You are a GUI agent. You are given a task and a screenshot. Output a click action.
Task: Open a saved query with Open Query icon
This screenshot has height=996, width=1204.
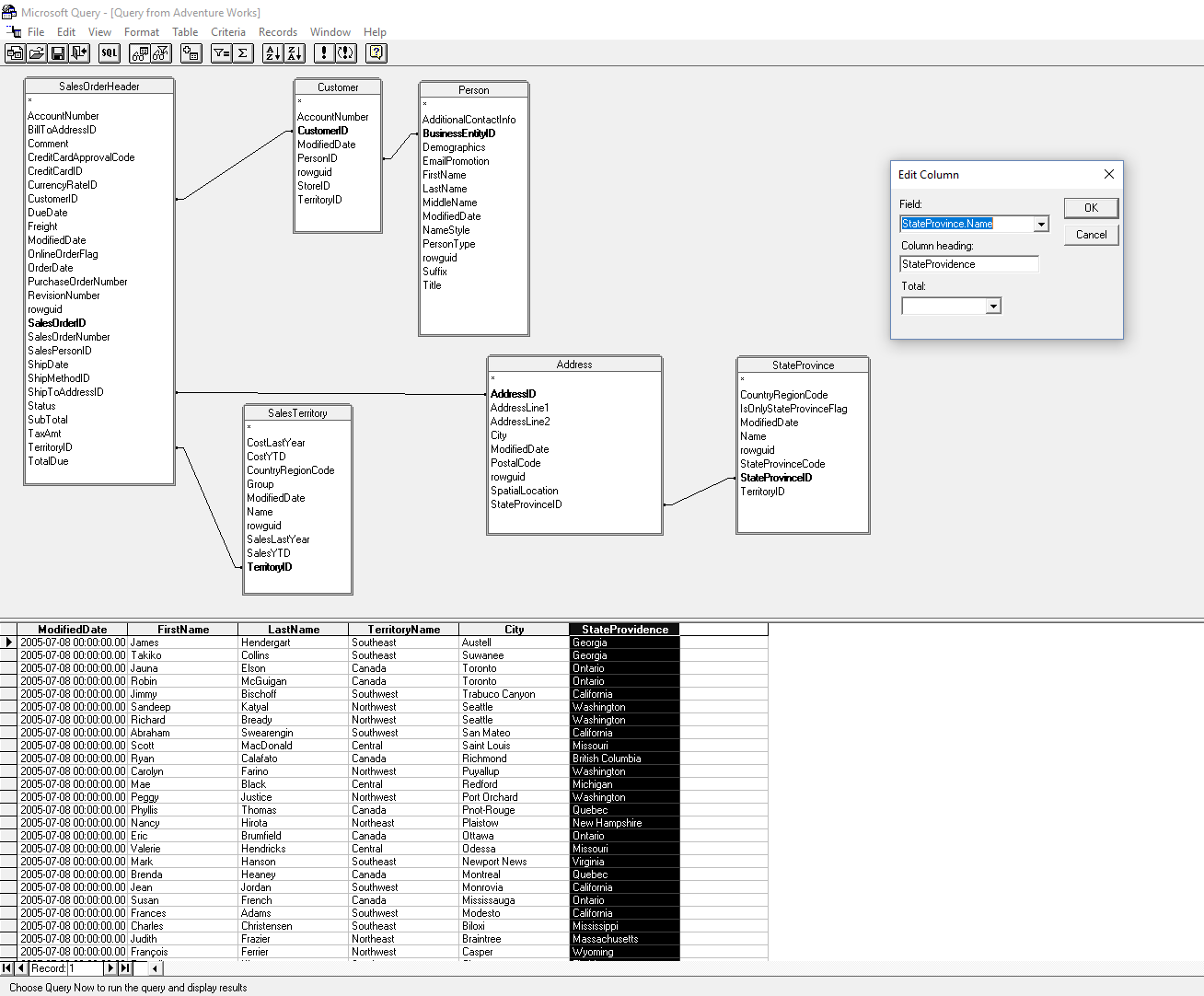(37, 53)
